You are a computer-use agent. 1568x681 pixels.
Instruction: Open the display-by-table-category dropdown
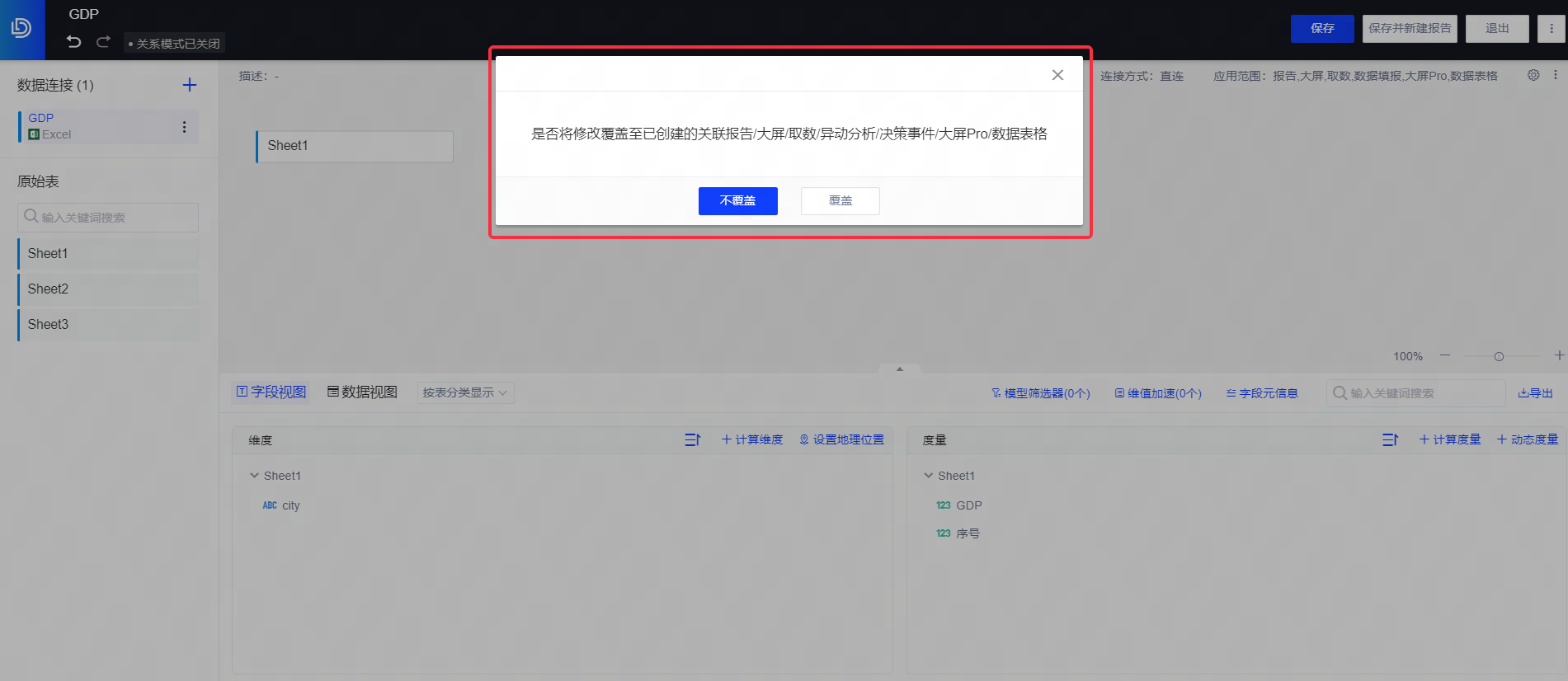pyautogui.click(x=465, y=392)
